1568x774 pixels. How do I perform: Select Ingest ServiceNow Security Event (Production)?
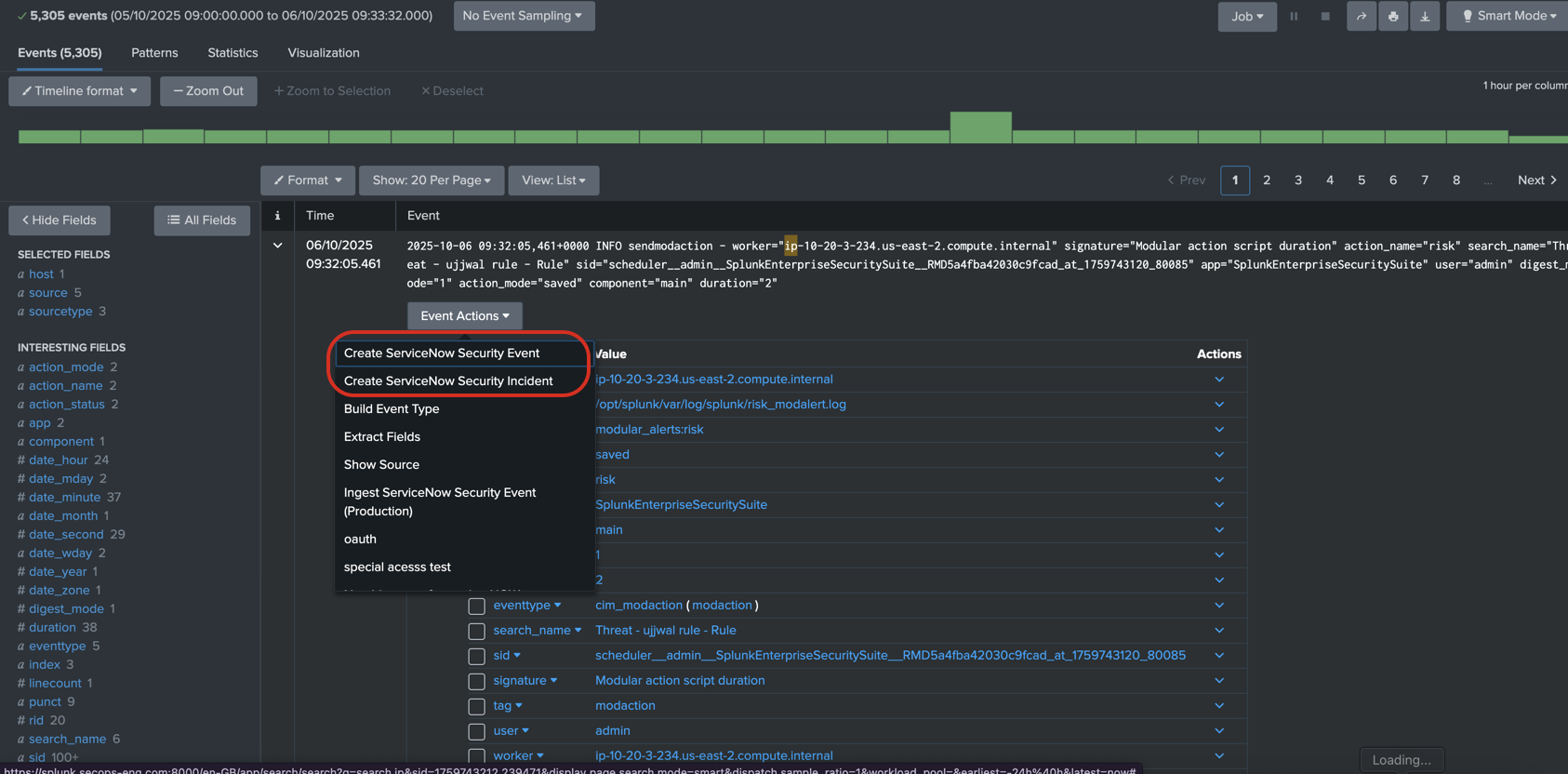pos(464,502)
